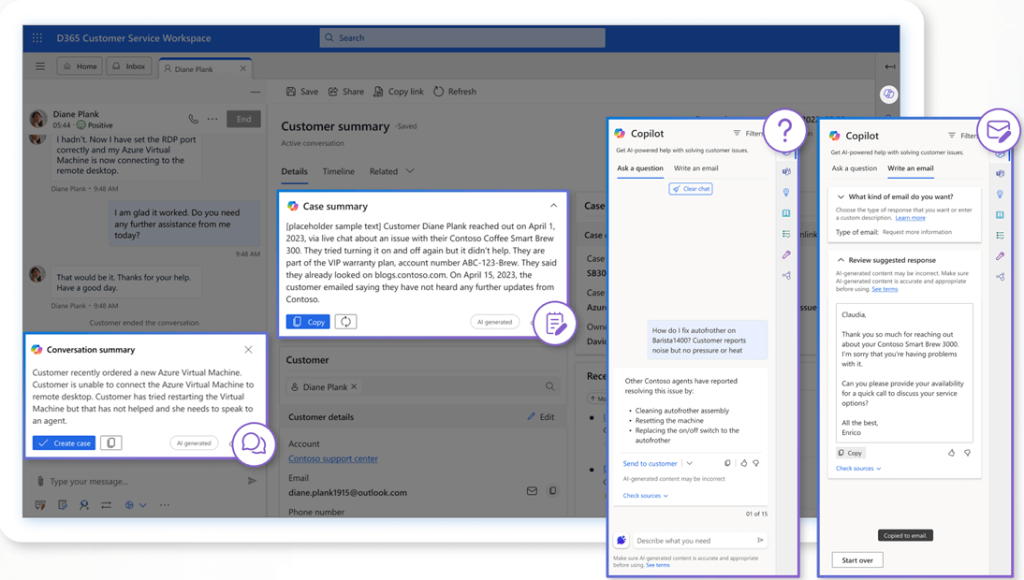Submit the Copilot prompt with the send arrow
Viewport: 1024px width, 580px height.
760,540
